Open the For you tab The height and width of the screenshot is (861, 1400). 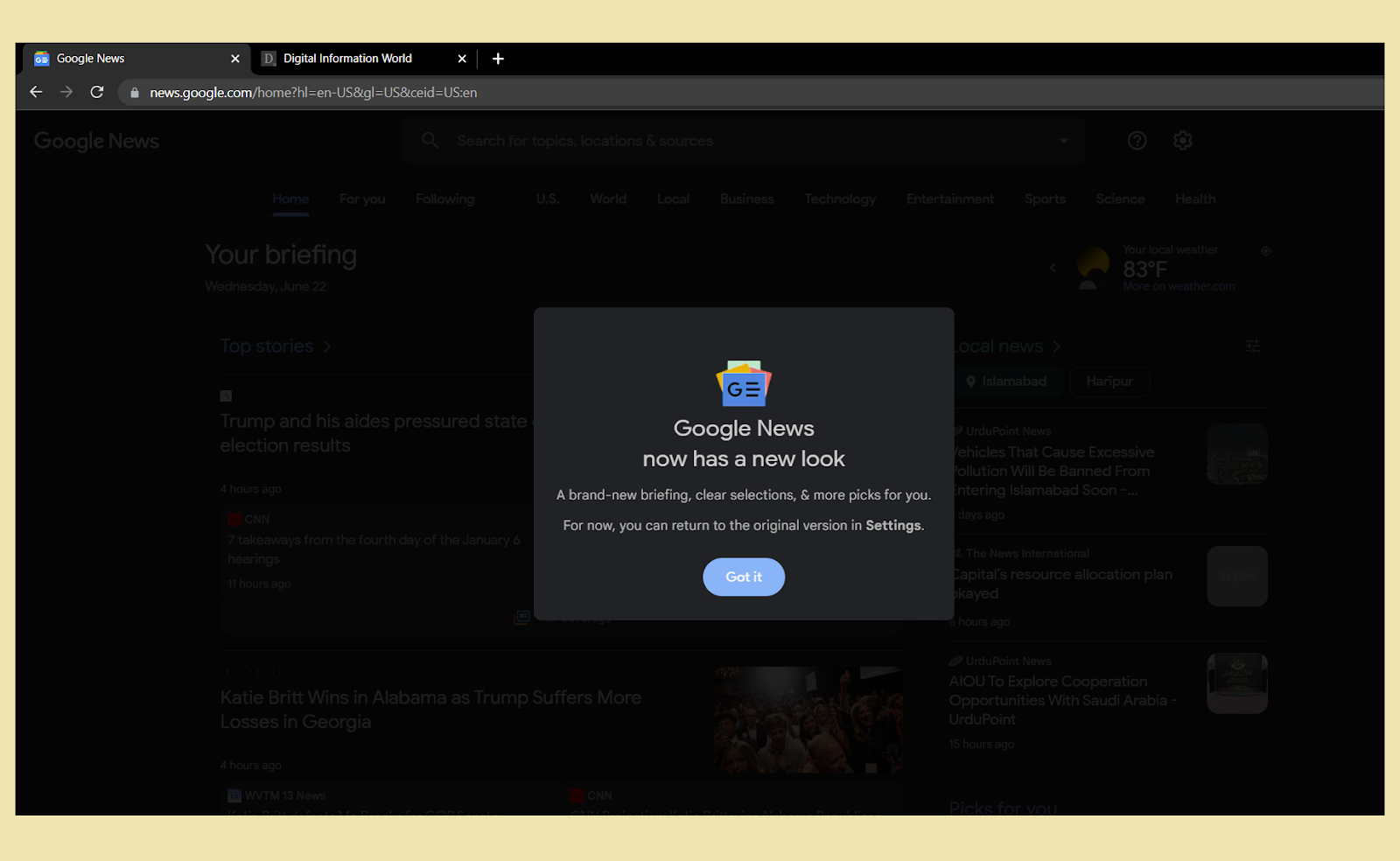coord(362,199)
